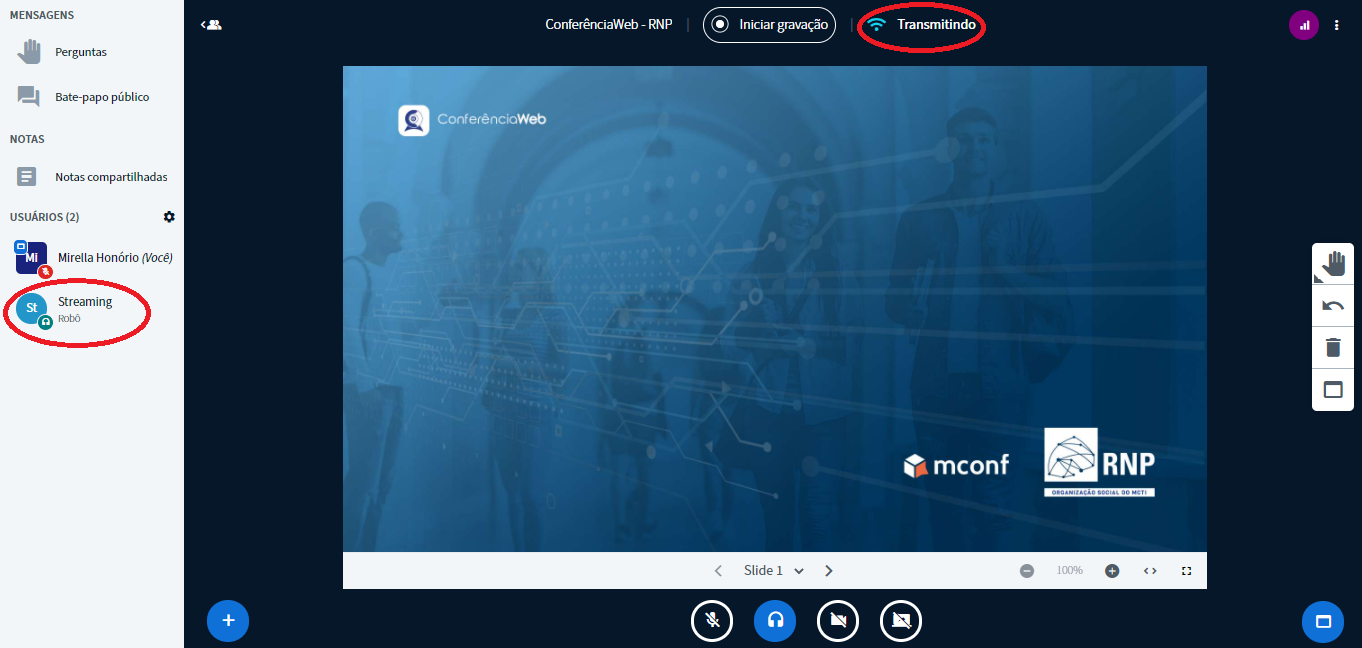
Task: Open the three-dot options menu
Action: 1337,25
